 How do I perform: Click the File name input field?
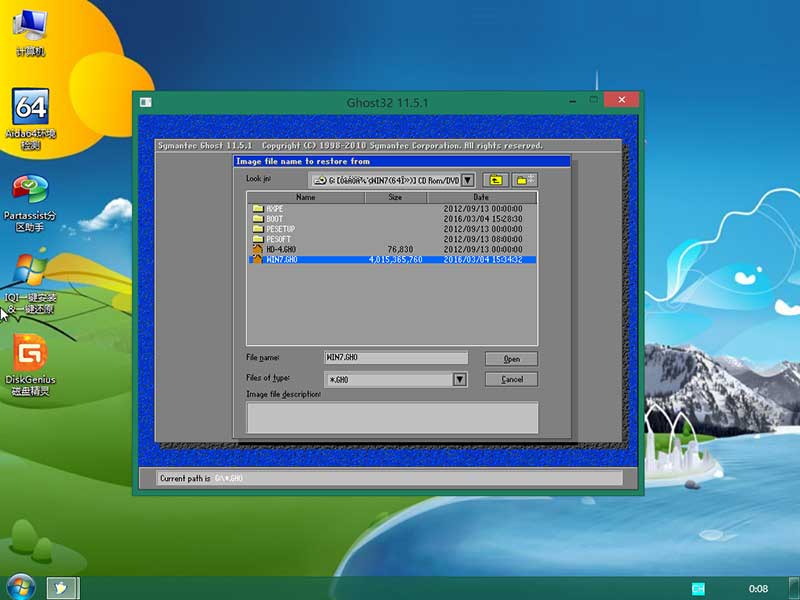point(396,357)
